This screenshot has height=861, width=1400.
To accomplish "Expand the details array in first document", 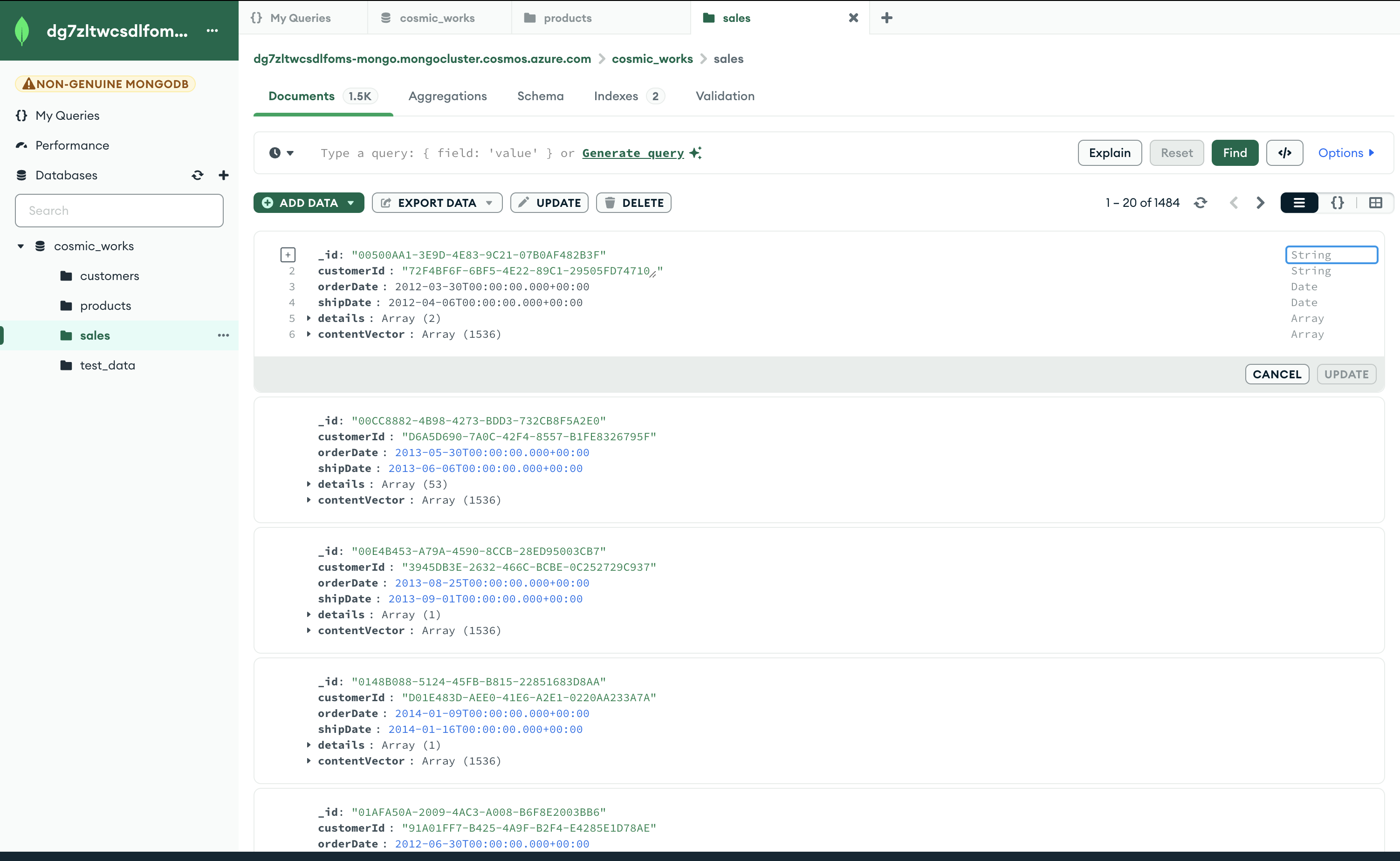I will click(309, 318).
